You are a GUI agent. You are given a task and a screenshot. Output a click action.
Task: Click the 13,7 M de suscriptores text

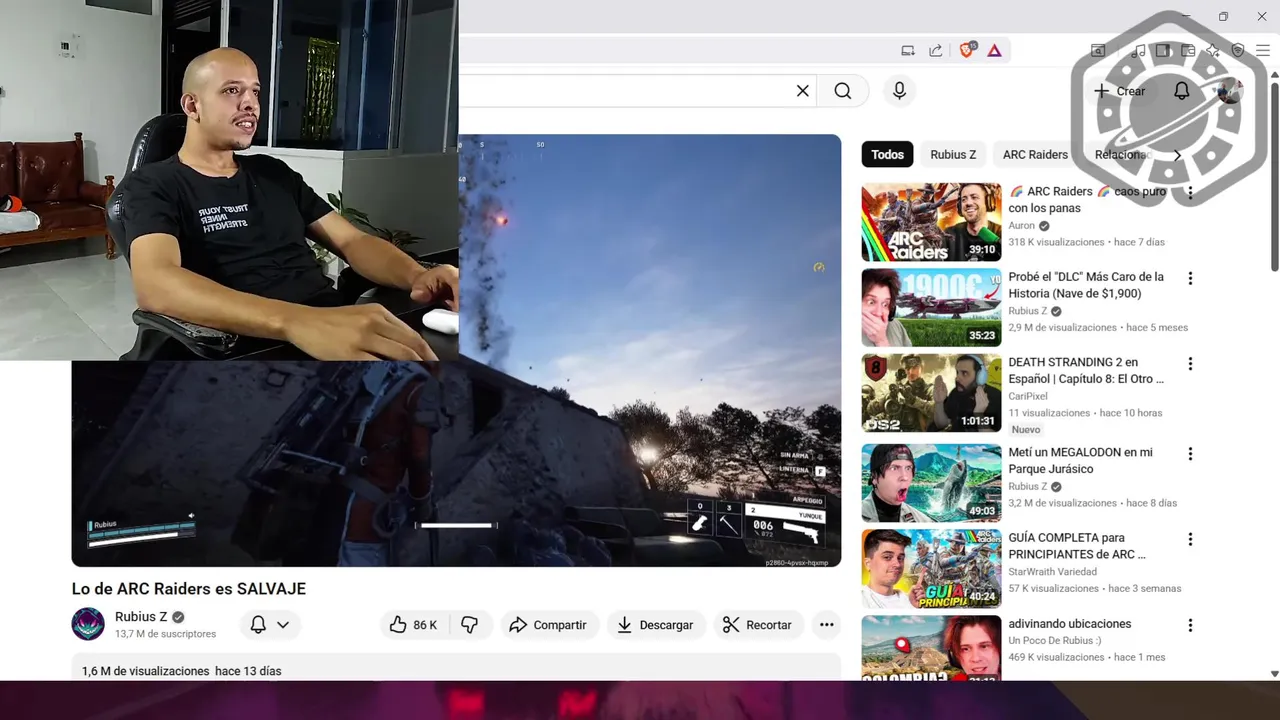point(165,634)
